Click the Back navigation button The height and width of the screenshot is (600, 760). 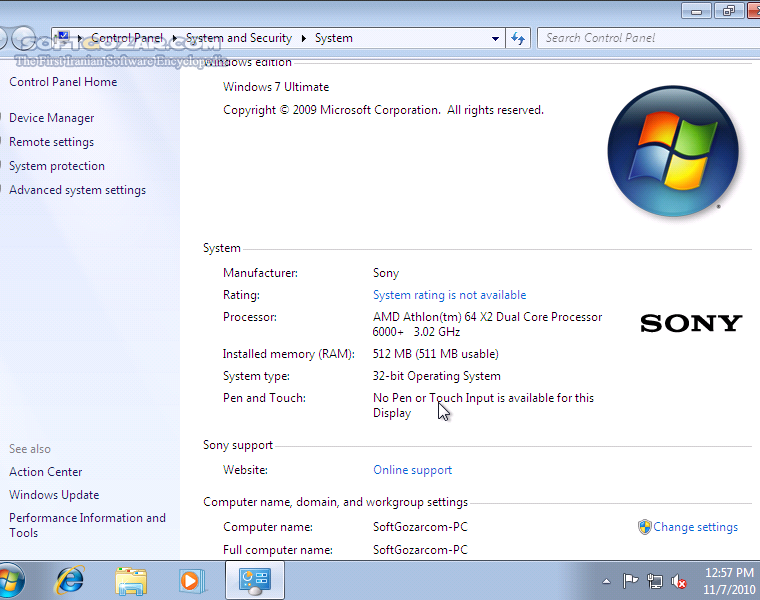pyautogui.click(x=4, y=38)
